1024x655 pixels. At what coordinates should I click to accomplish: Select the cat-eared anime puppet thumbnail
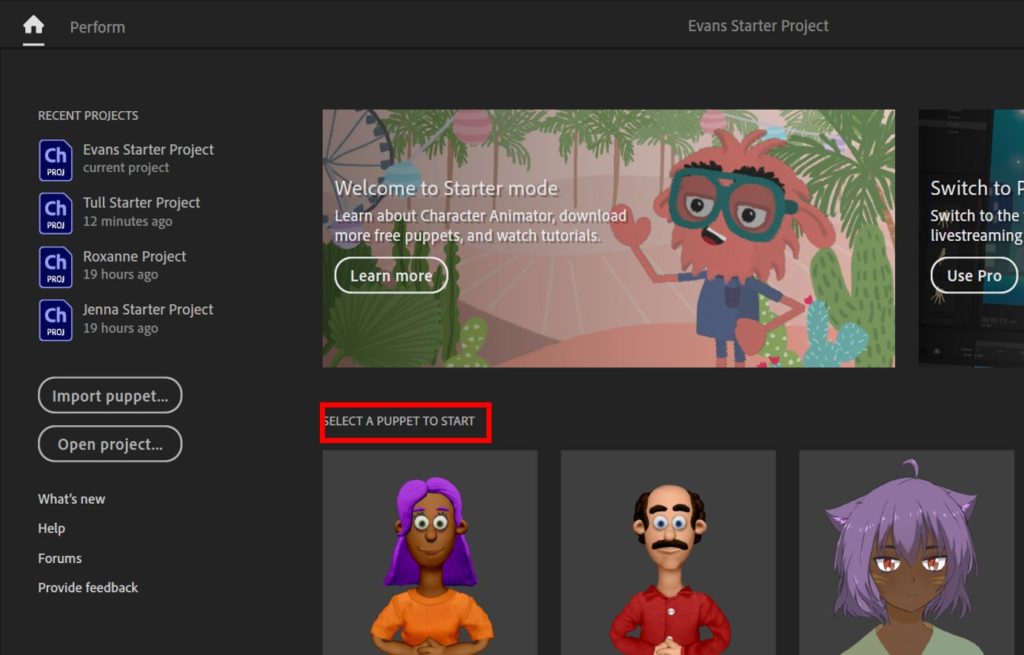906,560
